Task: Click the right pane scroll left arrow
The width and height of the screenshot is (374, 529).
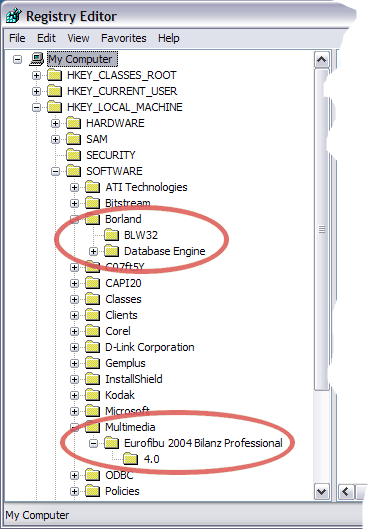Action: pos(345,492)
